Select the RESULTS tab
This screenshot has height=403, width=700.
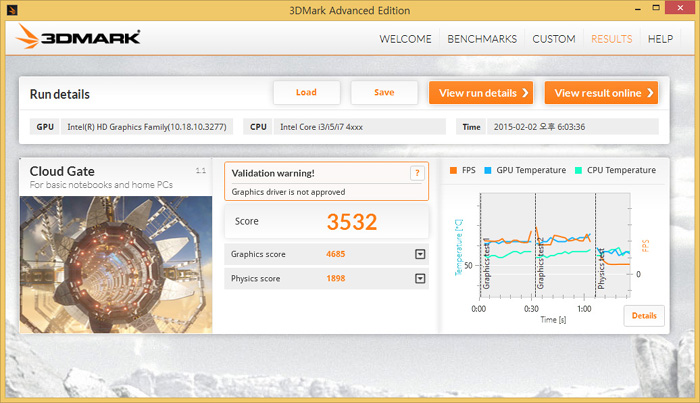coord(612,39)
